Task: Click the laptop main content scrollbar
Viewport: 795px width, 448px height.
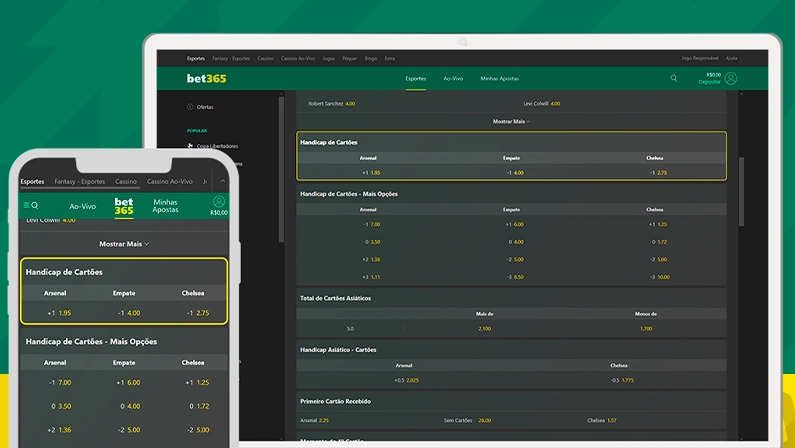Action: point(741,192)
